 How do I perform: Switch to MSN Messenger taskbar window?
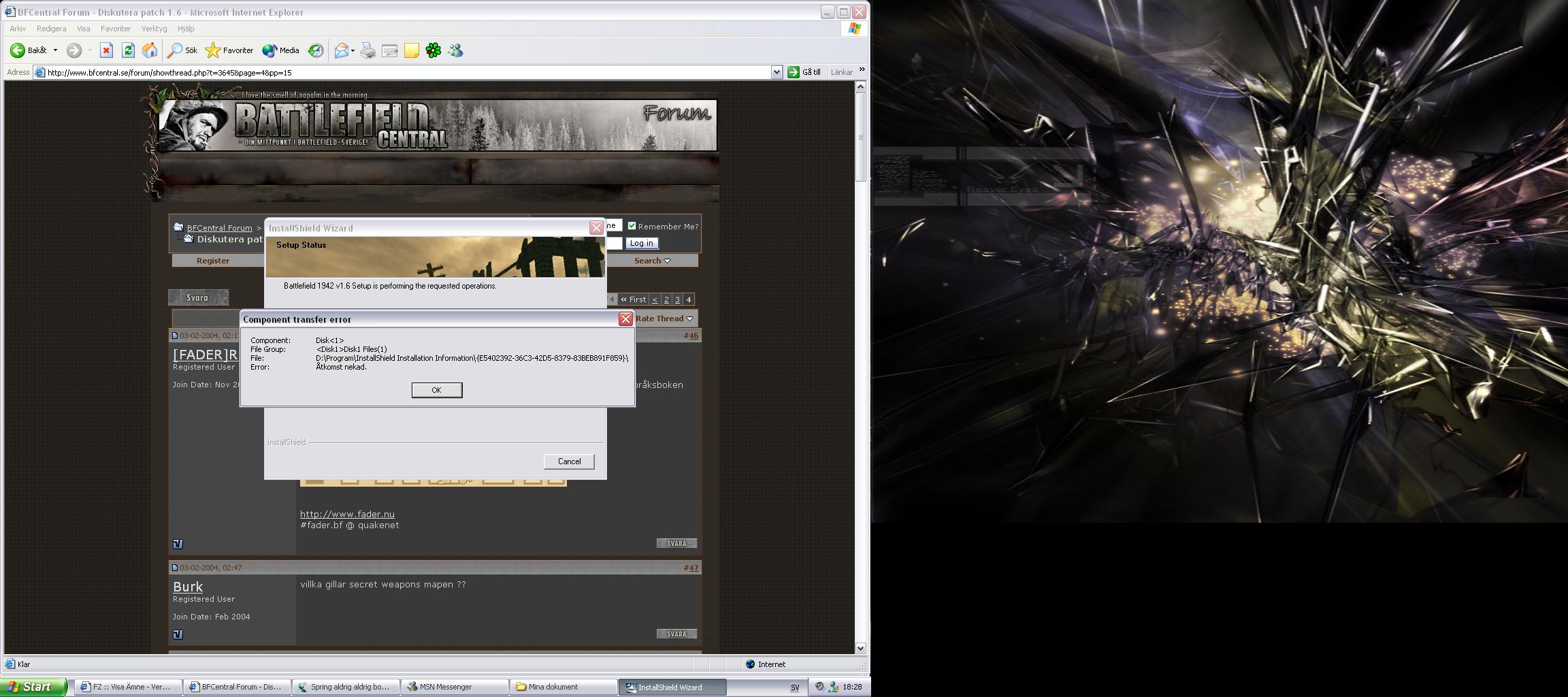coord(455,687)
